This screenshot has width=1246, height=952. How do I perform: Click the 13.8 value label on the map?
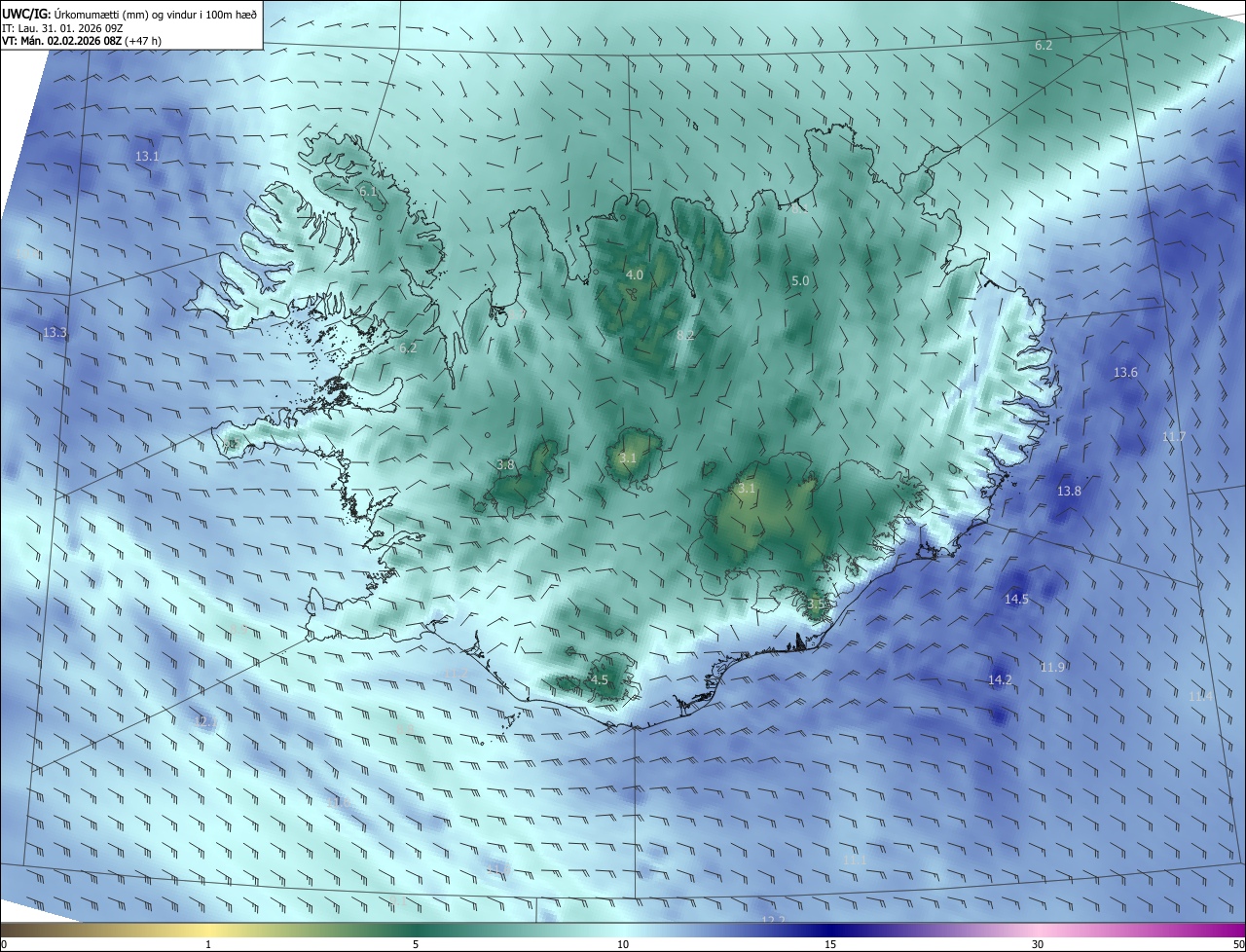point(1069,492)
